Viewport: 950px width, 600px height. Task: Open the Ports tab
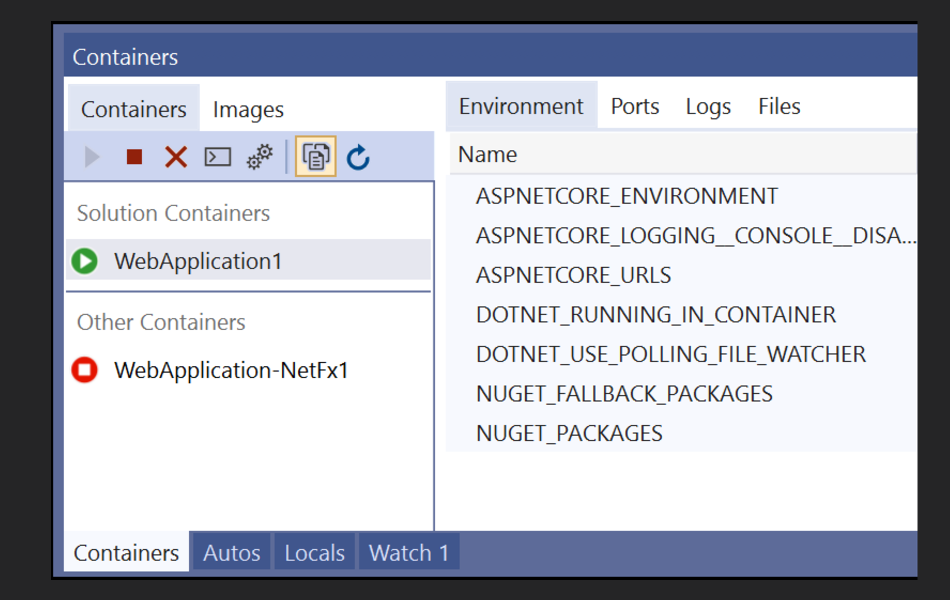tap(634, 105)
